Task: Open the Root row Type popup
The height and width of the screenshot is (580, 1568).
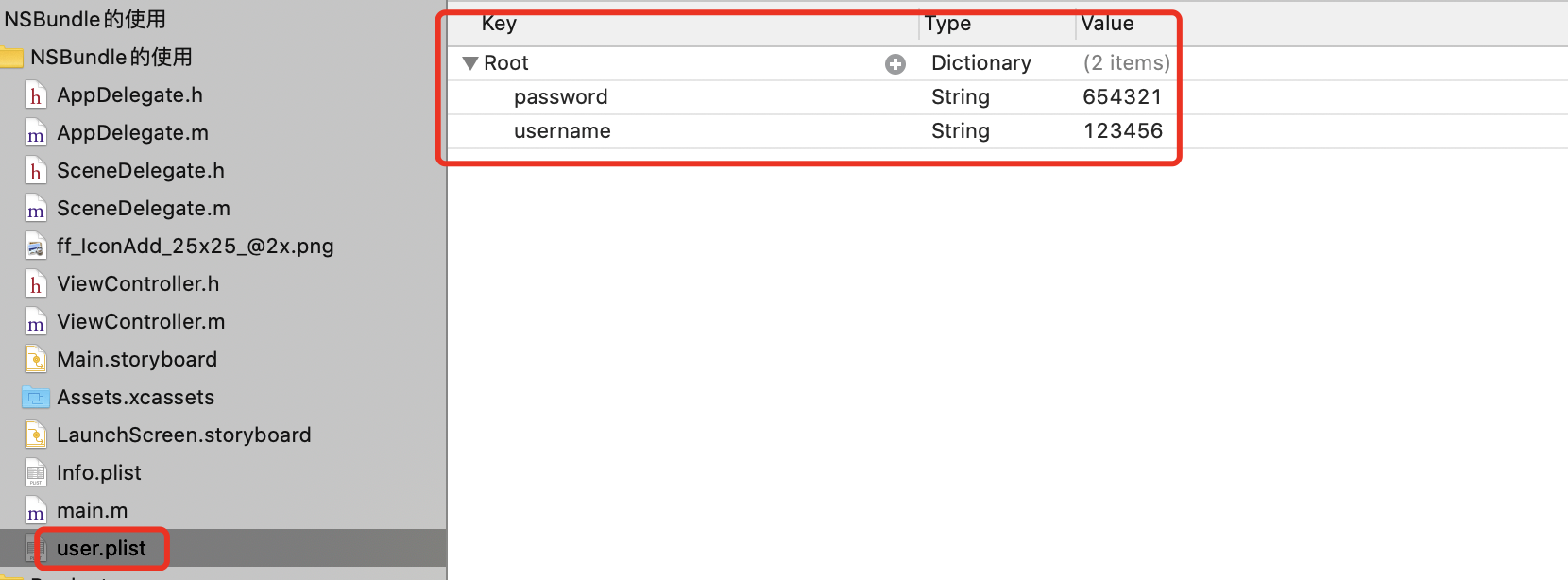Action: click(981, 63)
